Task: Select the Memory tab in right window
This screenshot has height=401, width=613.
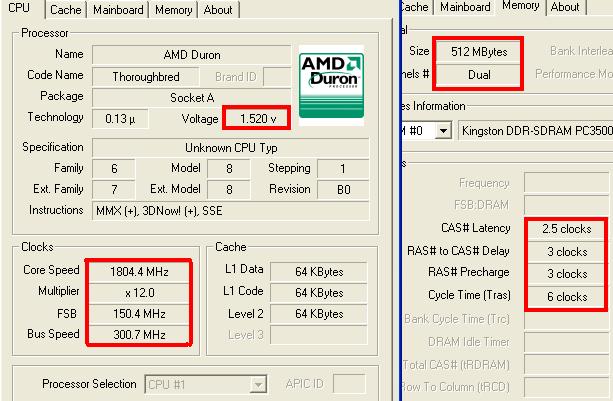Action: point(520,5)
